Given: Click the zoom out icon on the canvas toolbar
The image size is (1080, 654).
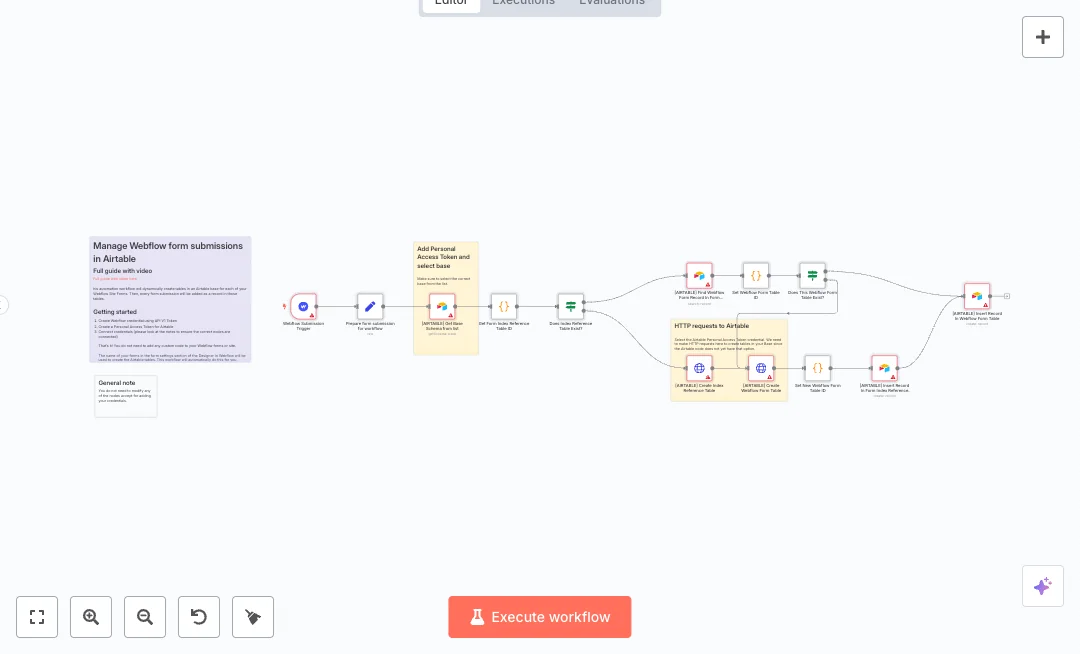Looking at the screenshot, I should [145, 617].
